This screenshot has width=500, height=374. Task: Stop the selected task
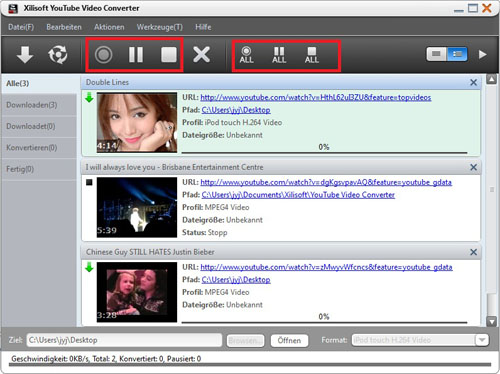click(169, 54)
